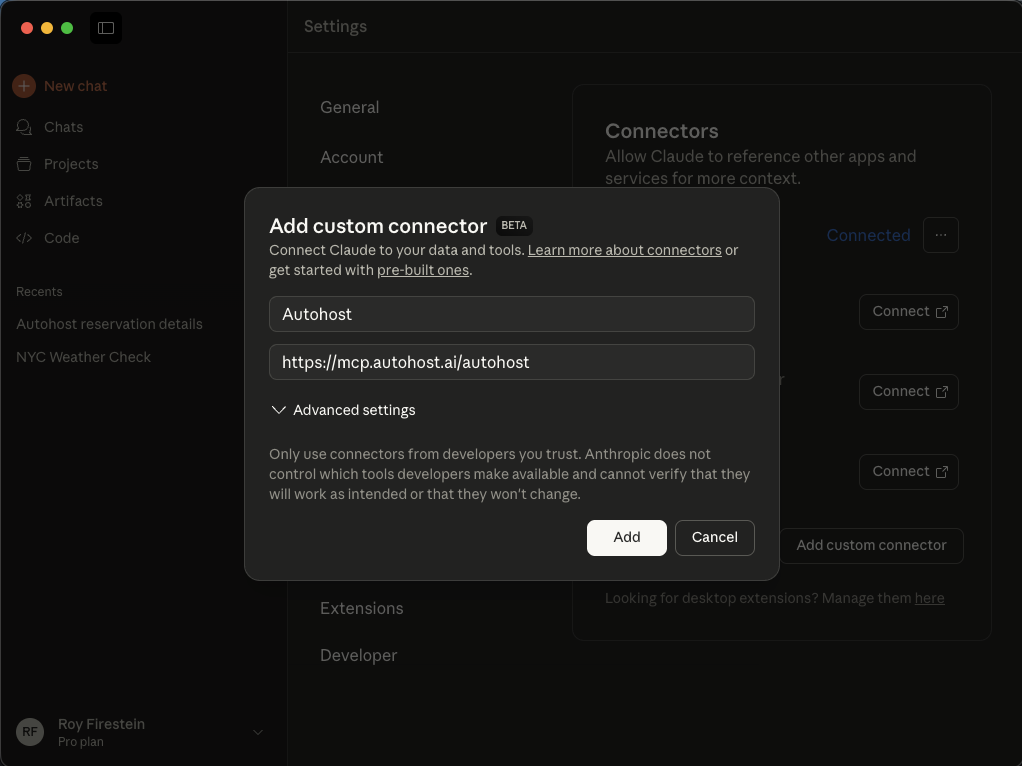Select the Account settings tab
Viewport: 1022px width, 766px height.
351,157
